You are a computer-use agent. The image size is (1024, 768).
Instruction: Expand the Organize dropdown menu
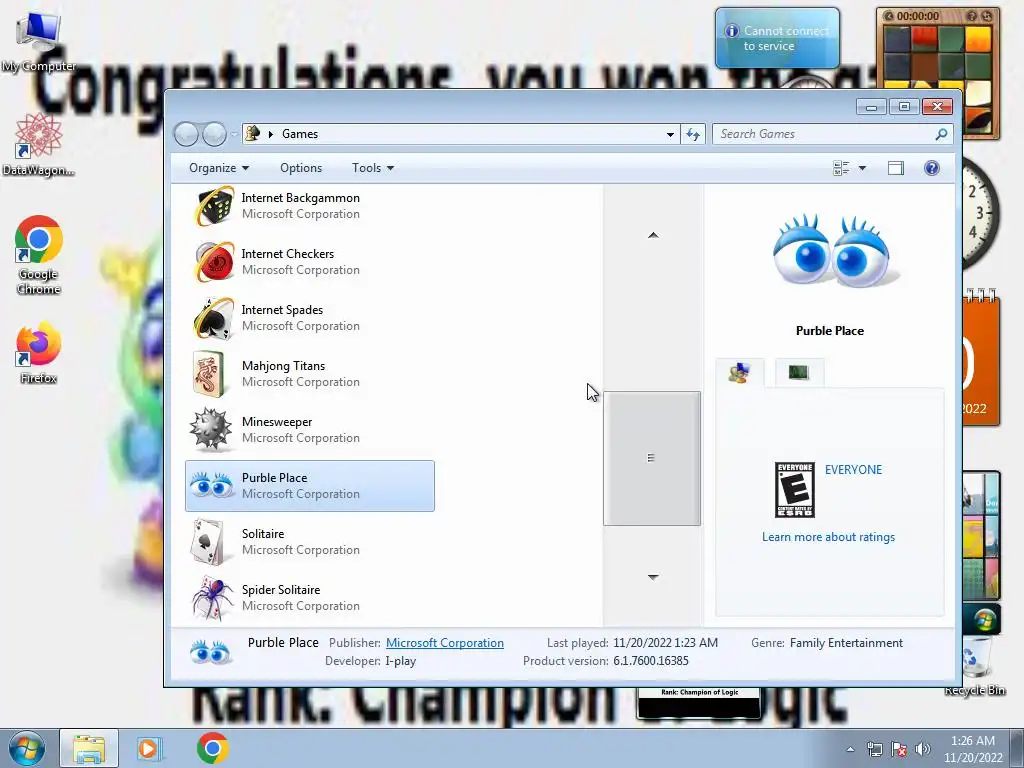tap(219, 168)
